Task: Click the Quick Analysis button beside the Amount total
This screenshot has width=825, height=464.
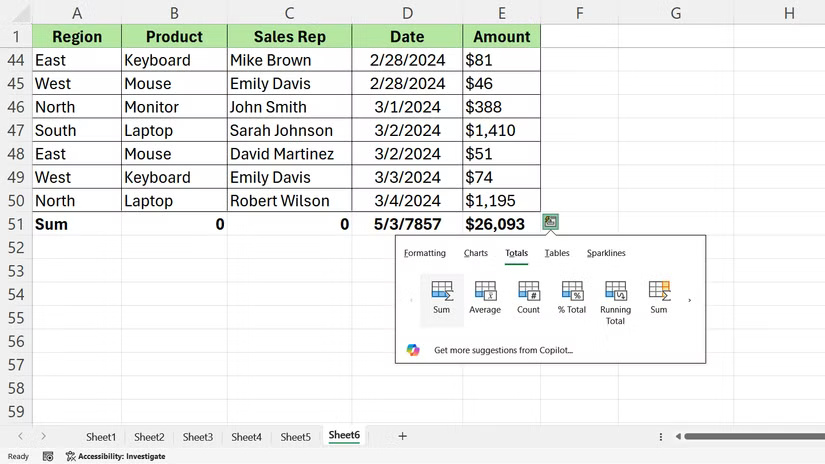Action: [551, 223]
